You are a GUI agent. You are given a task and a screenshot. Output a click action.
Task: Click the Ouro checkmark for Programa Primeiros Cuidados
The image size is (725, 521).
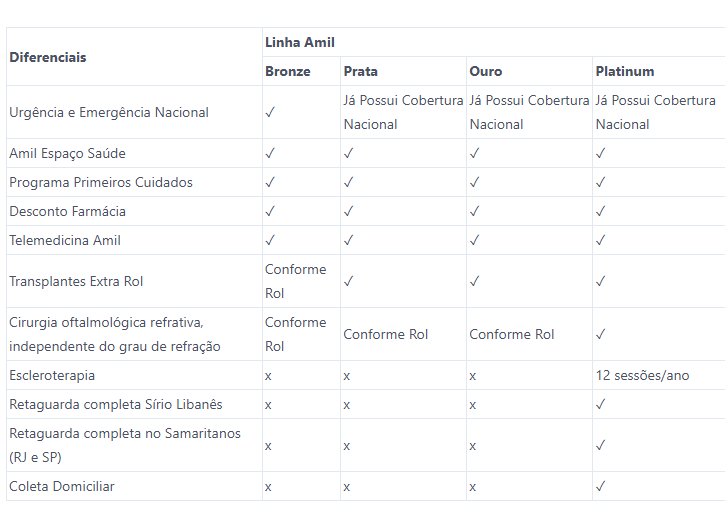(474, 183)
